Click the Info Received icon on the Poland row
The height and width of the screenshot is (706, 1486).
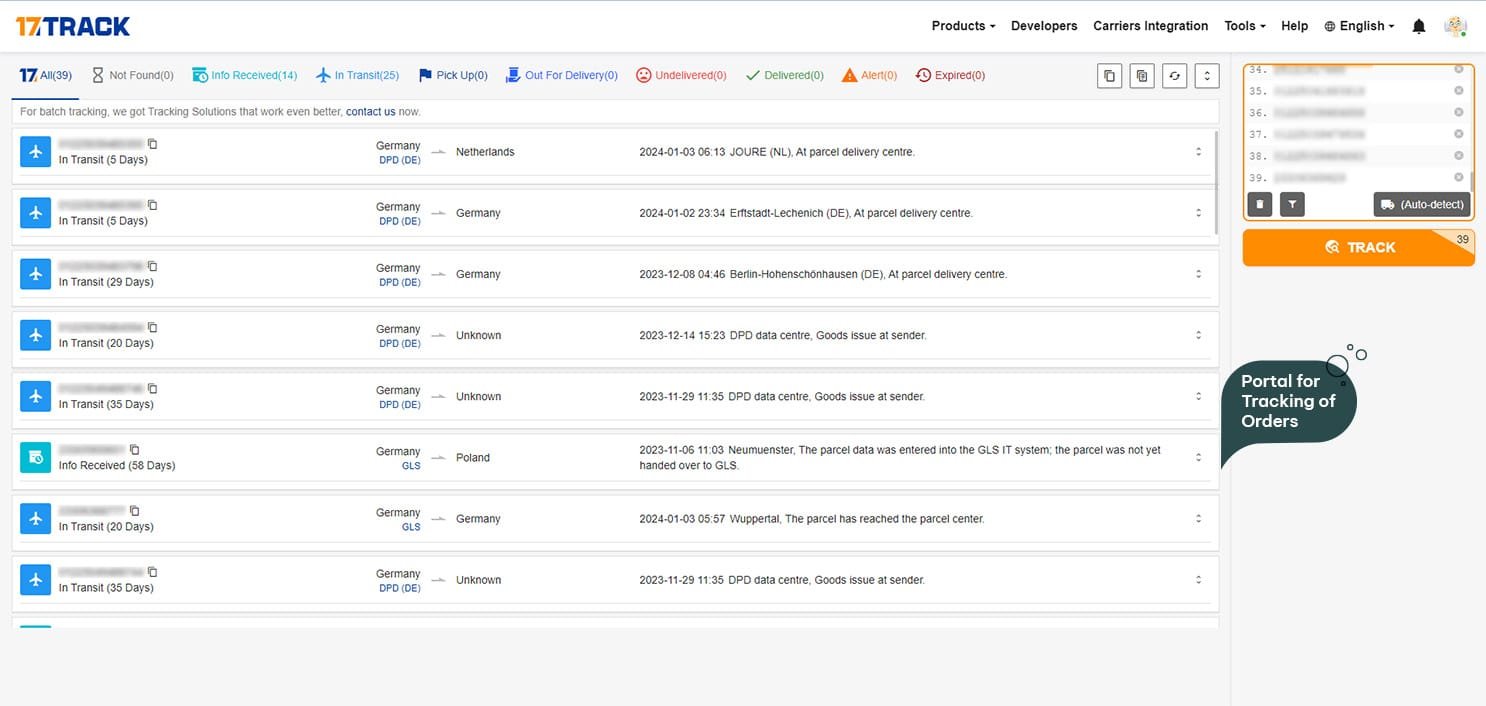(36, 458)
